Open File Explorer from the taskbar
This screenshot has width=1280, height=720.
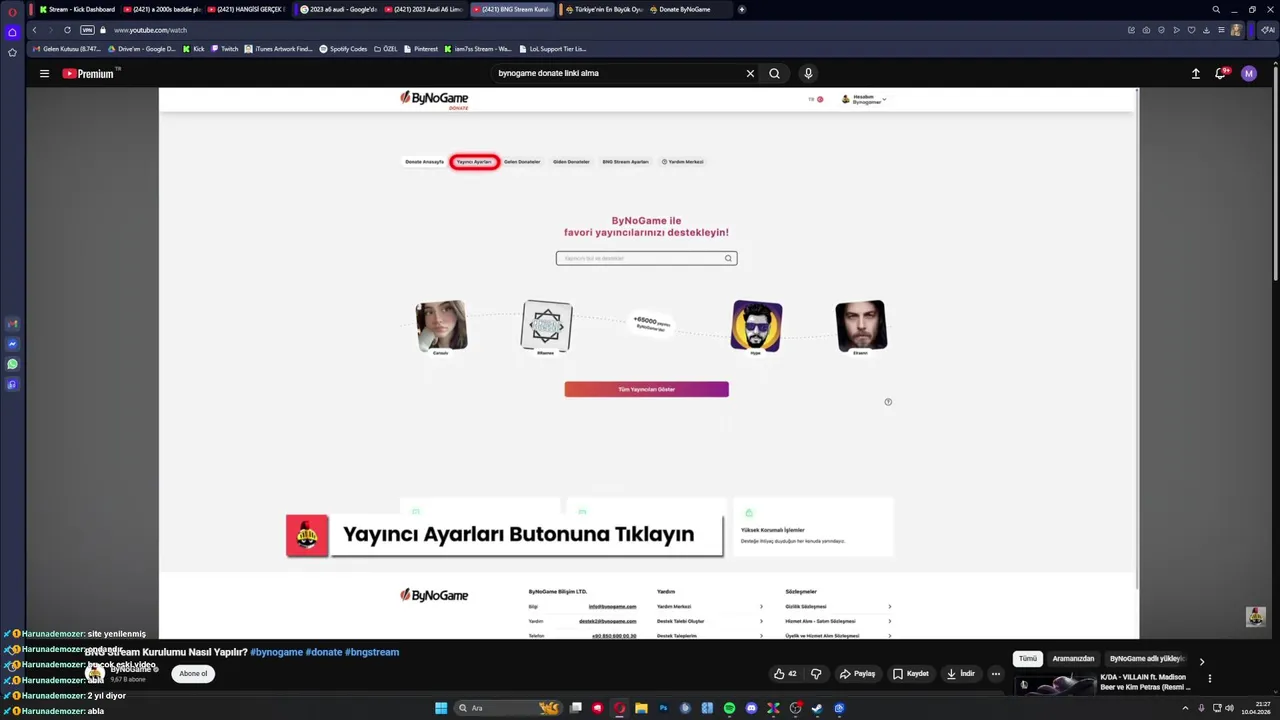coord(641,708)
